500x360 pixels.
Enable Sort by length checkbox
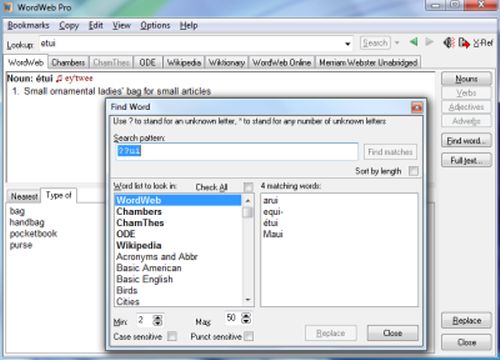coord(413,171)
